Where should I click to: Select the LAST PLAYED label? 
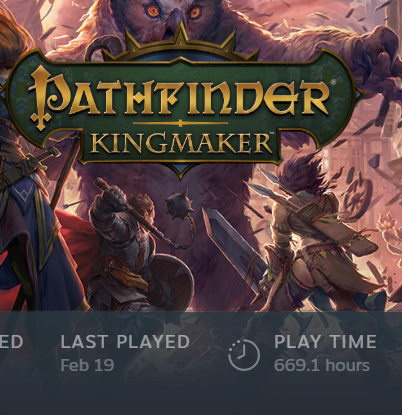coord(125,342)
